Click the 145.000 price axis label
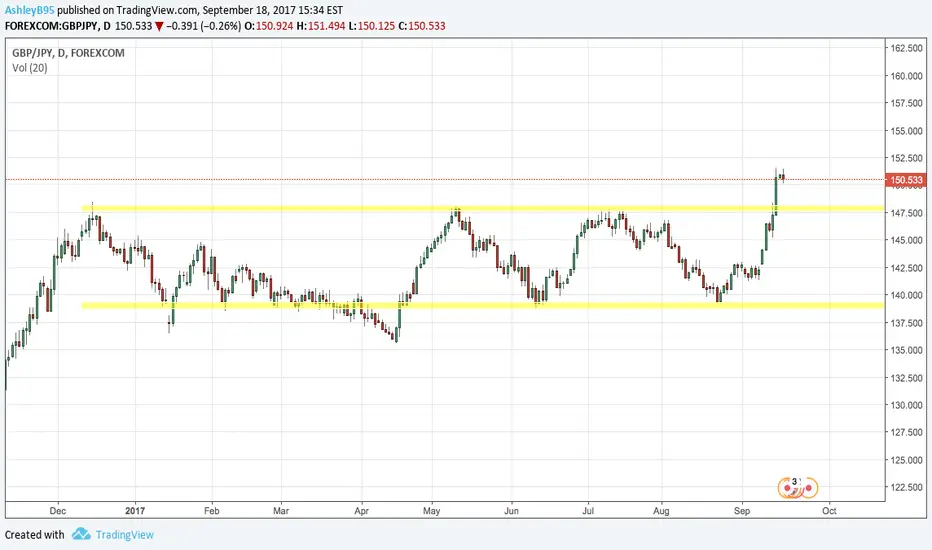The height and width of the screenshot is (550, 932). tap(906, 240)
